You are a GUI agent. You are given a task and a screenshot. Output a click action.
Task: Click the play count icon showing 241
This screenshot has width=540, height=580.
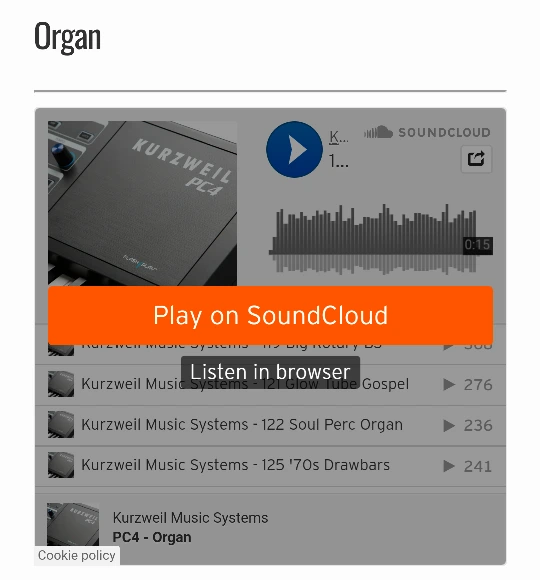click(449, 466)
